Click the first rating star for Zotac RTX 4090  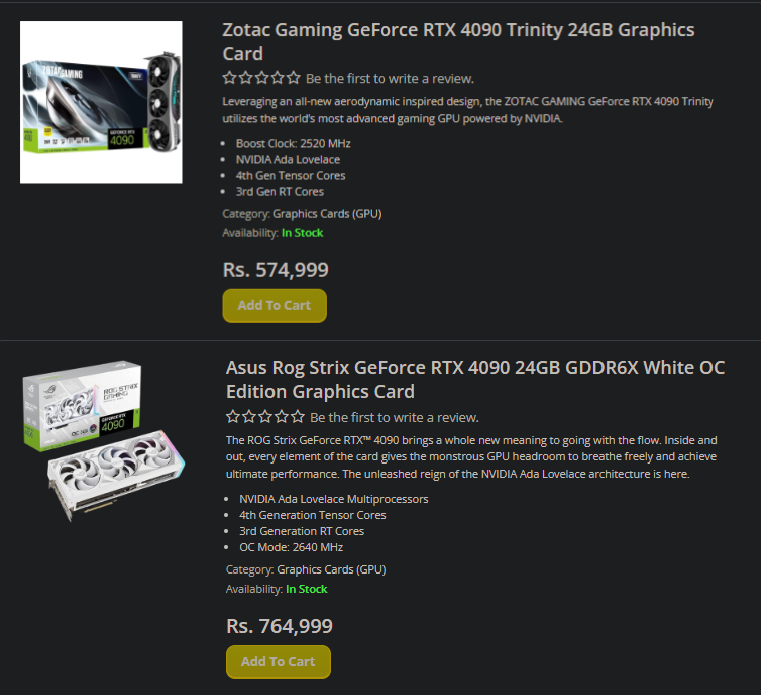(x=229, y=78)
